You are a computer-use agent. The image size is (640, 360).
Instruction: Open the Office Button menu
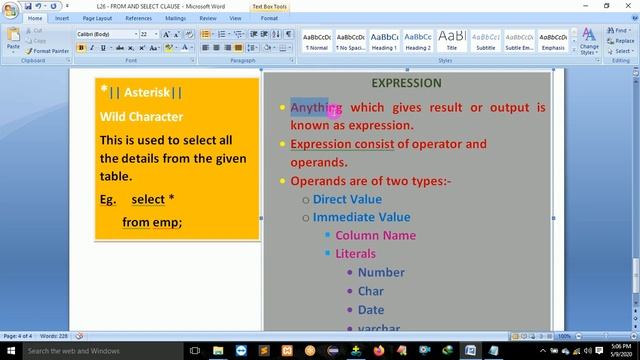11,11
